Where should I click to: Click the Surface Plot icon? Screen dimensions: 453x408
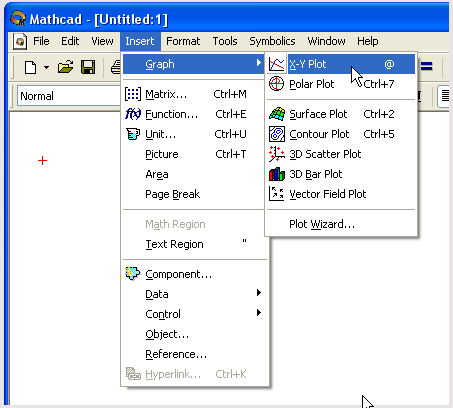click(x=277, y=114)
